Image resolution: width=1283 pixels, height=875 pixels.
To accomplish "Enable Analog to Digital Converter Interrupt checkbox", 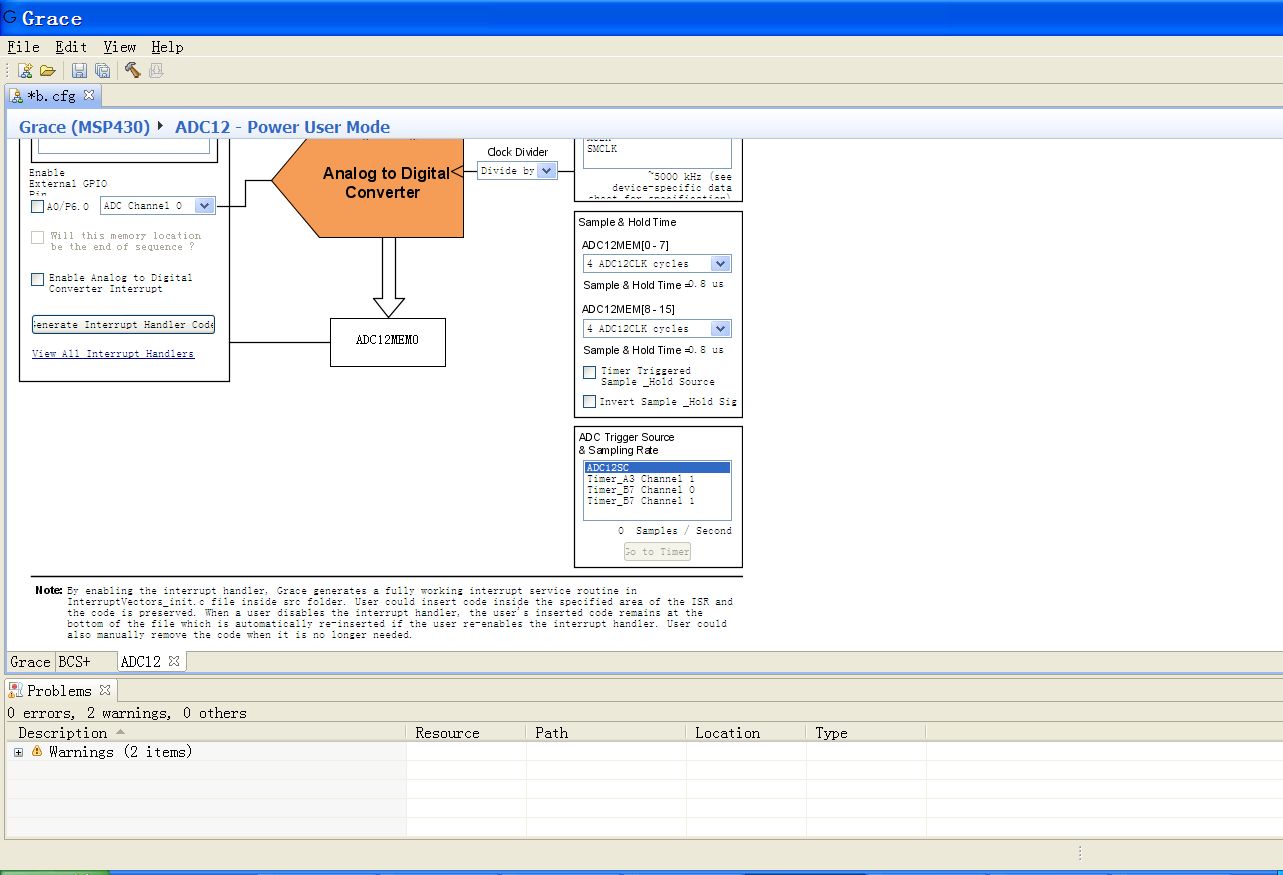I will [x=38, y=279].
